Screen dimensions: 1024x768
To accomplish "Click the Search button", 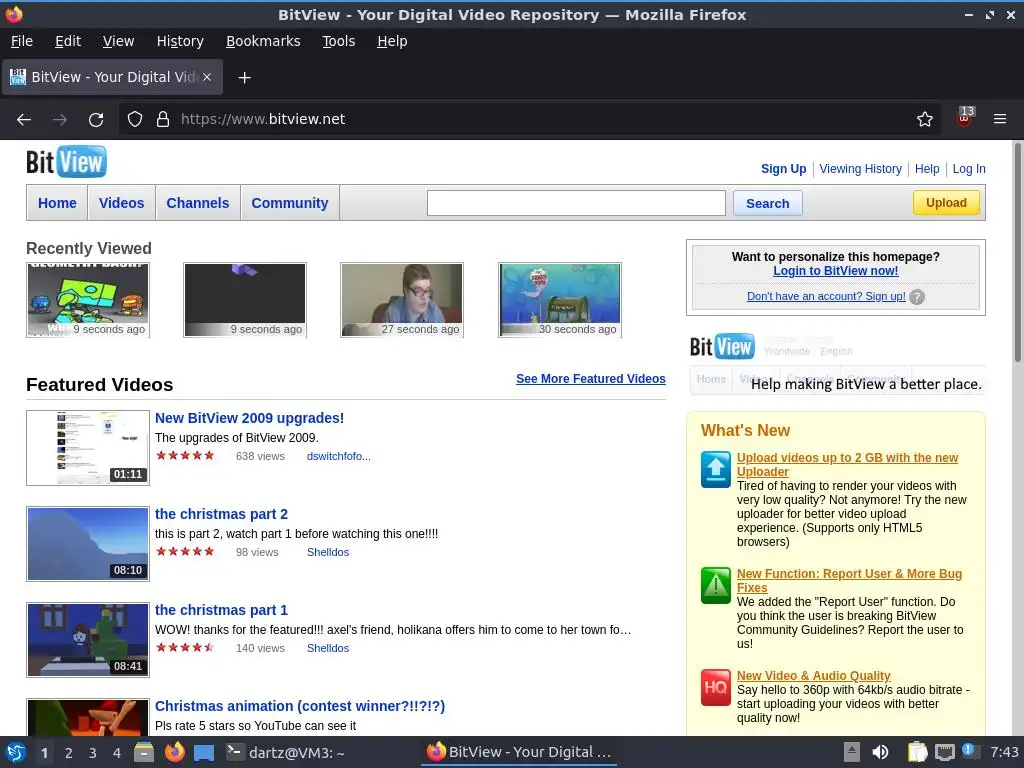I will [x=767, y=203].
